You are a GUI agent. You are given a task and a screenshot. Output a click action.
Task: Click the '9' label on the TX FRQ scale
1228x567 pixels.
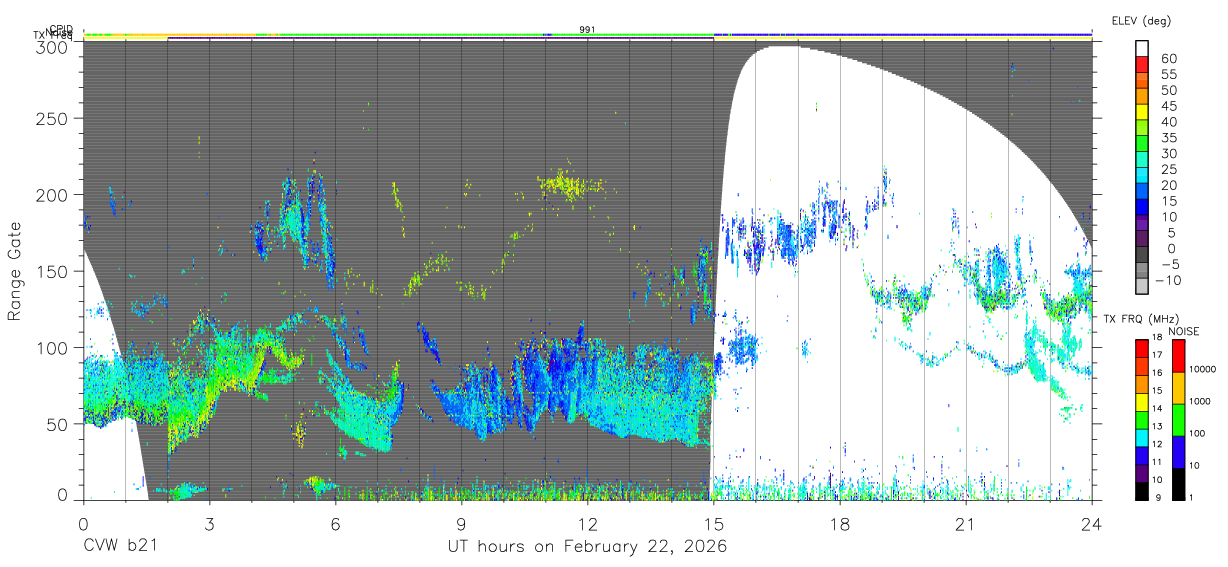1159,498
